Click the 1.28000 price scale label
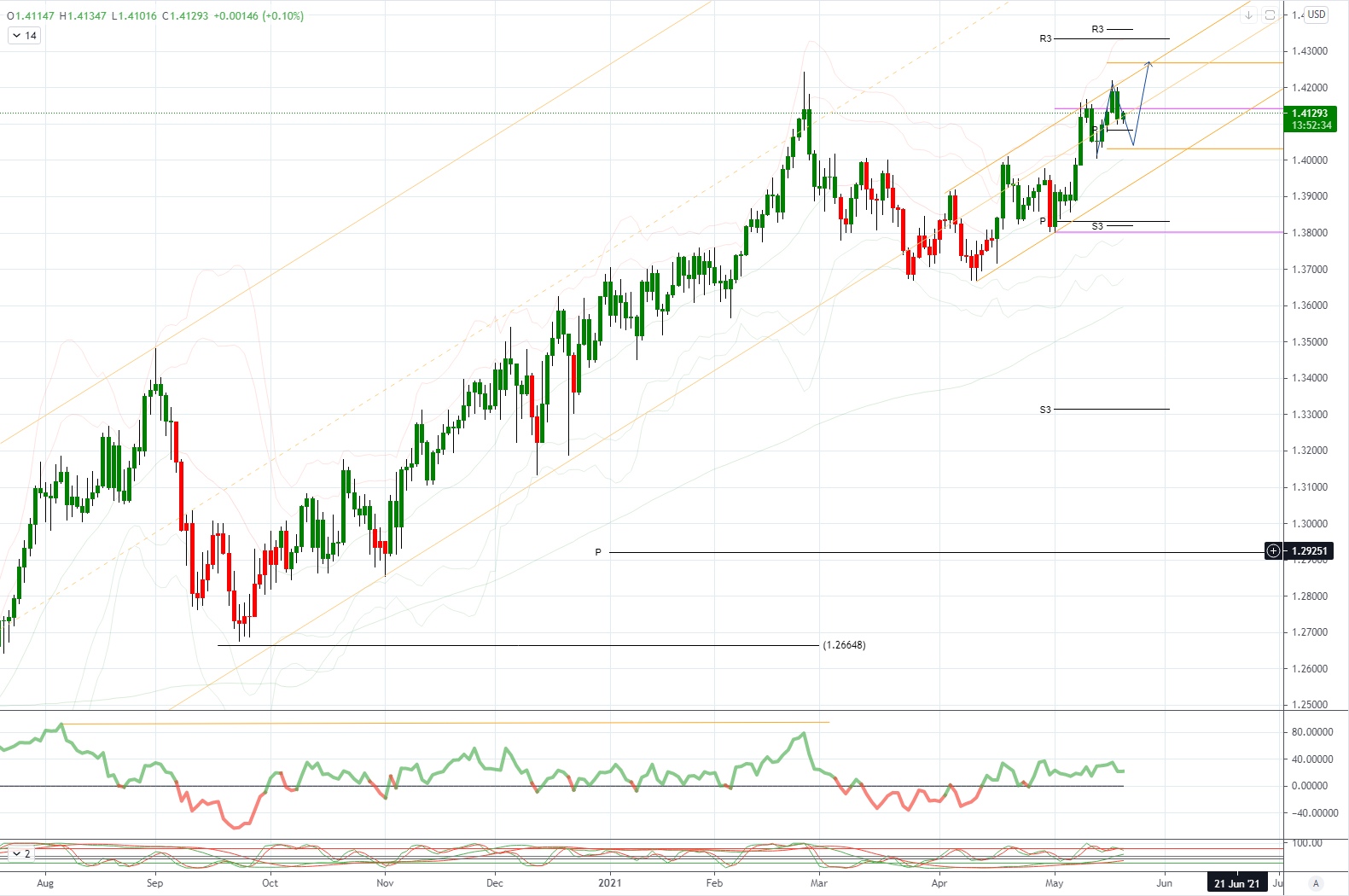The height and width of the screenshot is (896, 1349). pos(1310,596)
